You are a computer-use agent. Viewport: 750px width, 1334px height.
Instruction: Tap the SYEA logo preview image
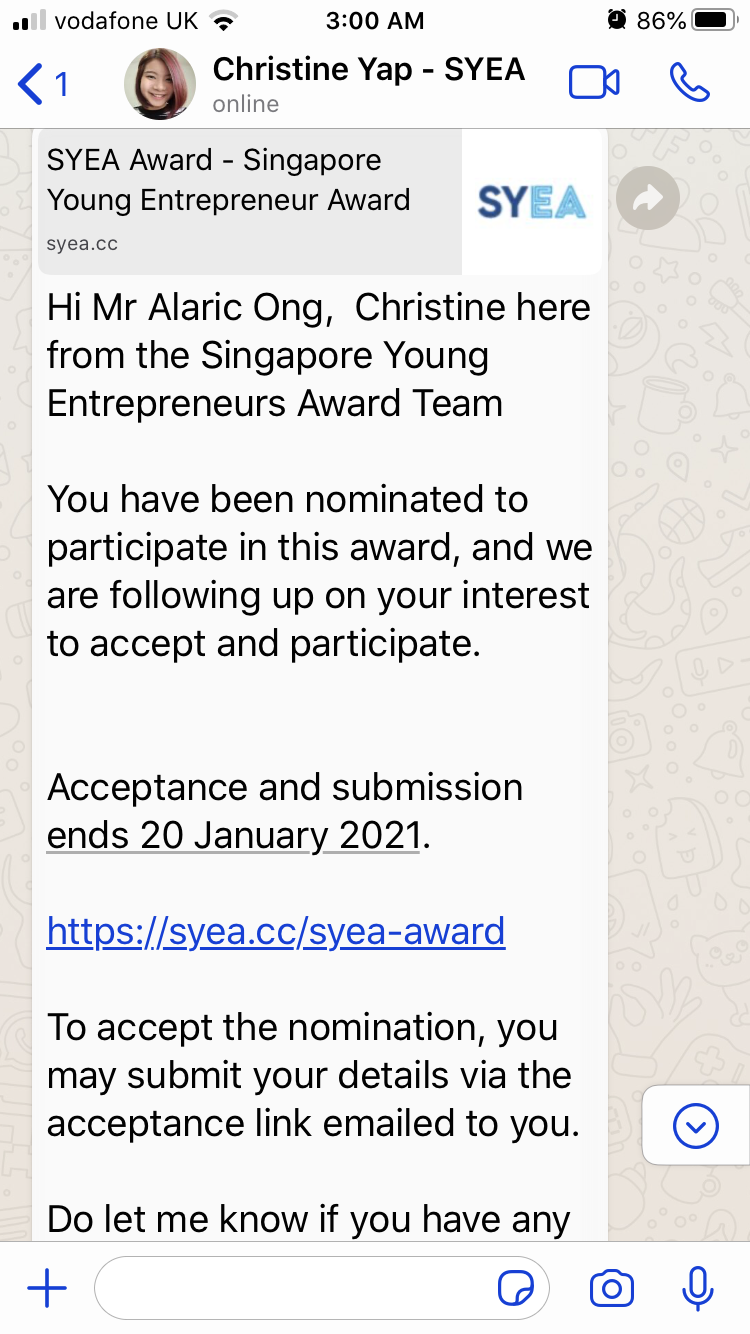click(x=531, y=202)
